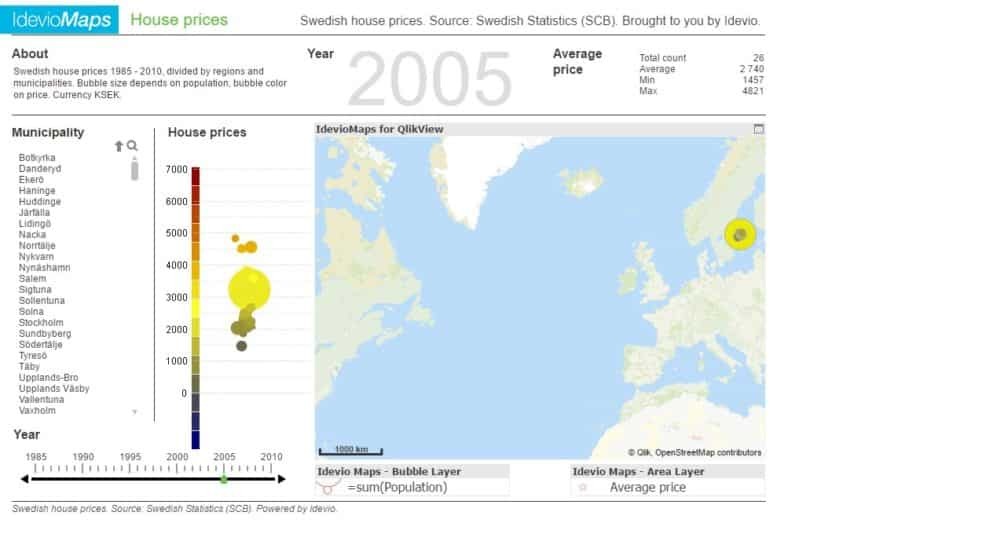Click the area layer icon beside Average price

[584, 487]
